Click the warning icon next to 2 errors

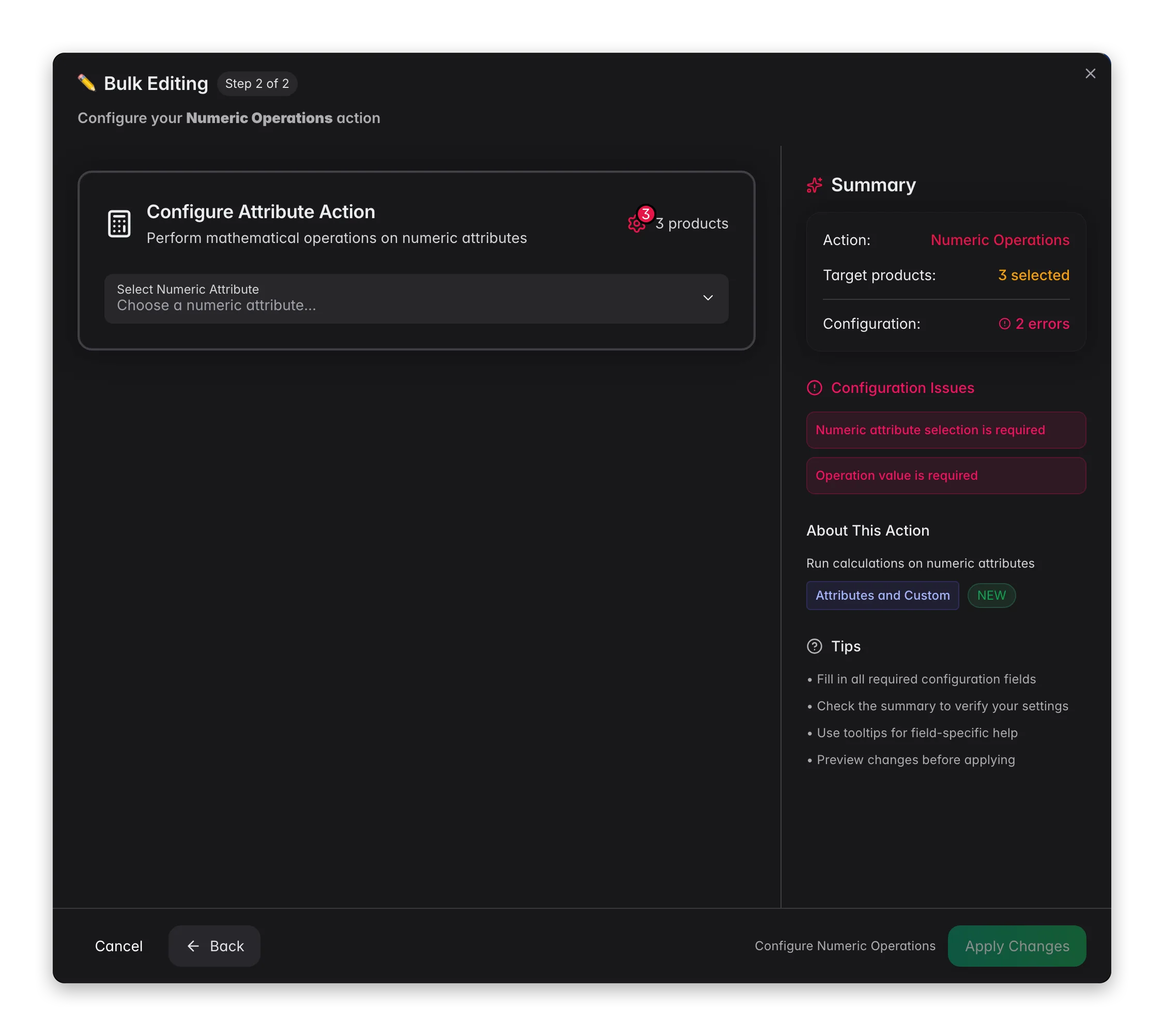point(1005,324)
